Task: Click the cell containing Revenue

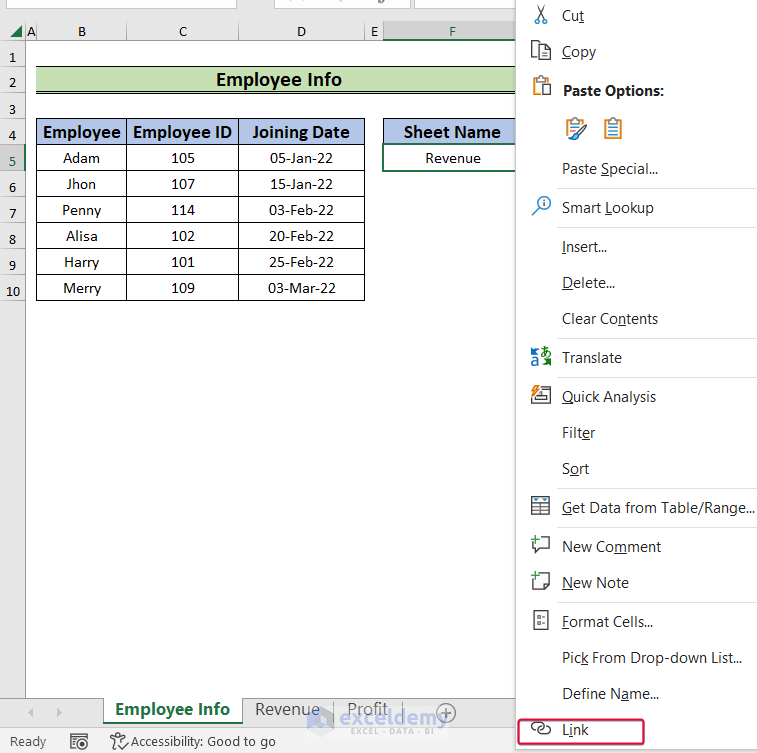Action: (449, 158)
